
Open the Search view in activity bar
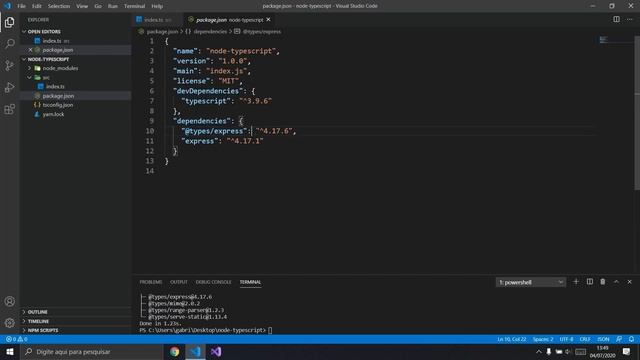(10, 44)
